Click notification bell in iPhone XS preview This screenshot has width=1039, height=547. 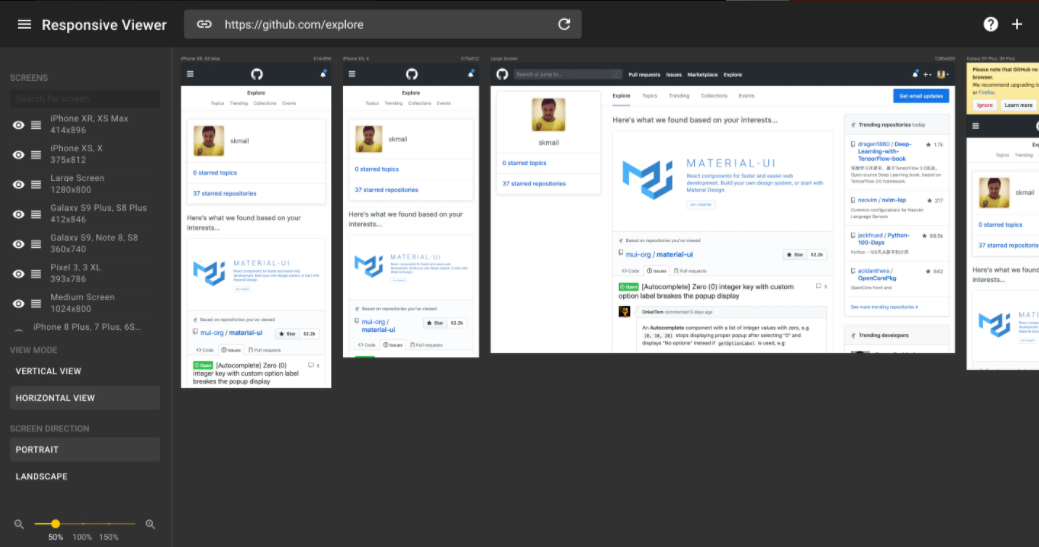470,74
